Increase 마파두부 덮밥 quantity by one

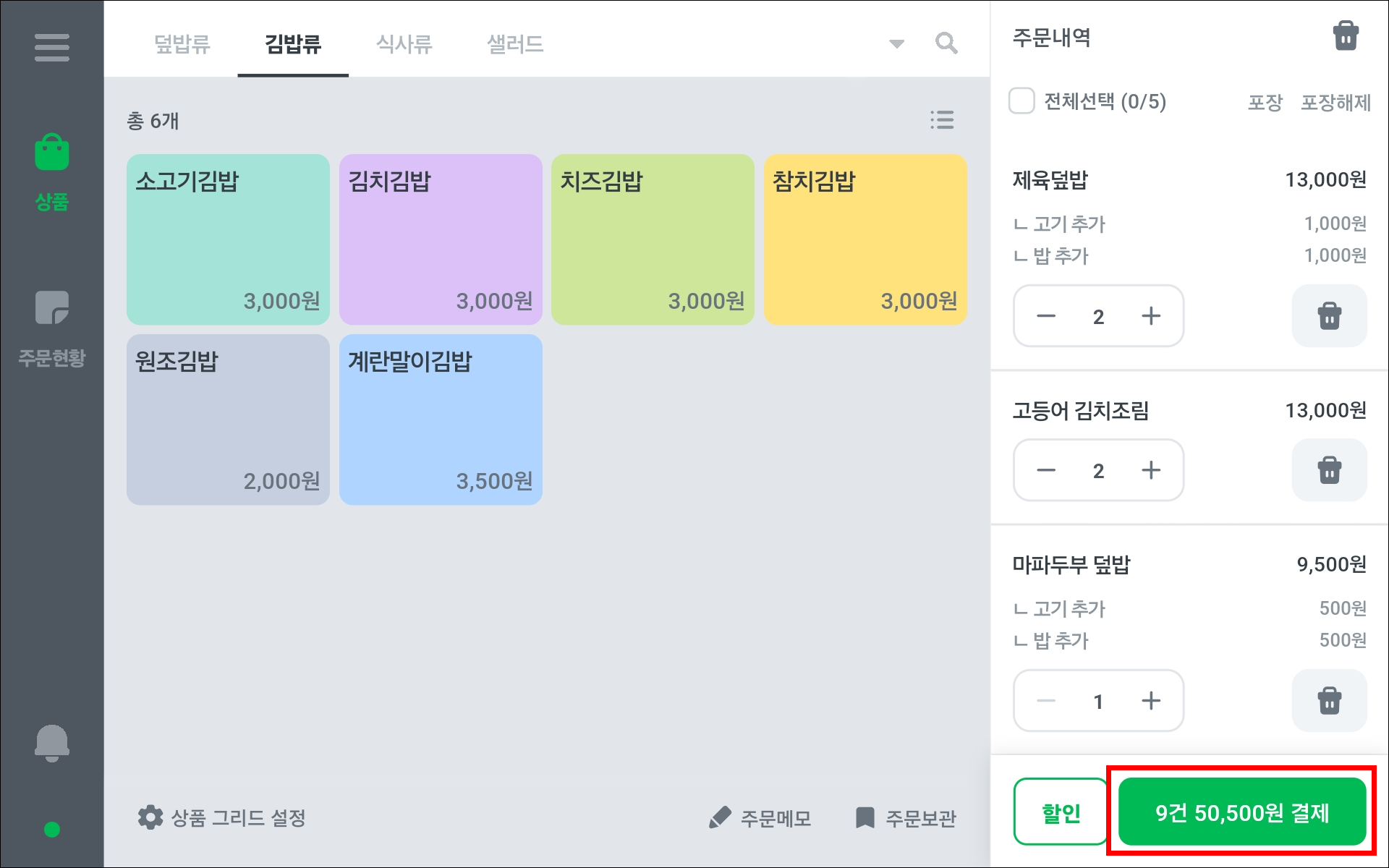pos(1150,701)
